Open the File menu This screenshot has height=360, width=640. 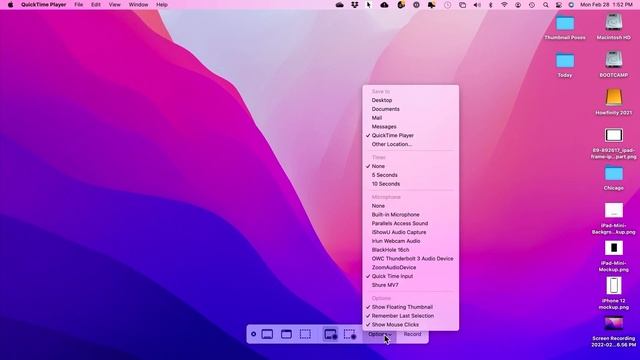pos(79,5)
